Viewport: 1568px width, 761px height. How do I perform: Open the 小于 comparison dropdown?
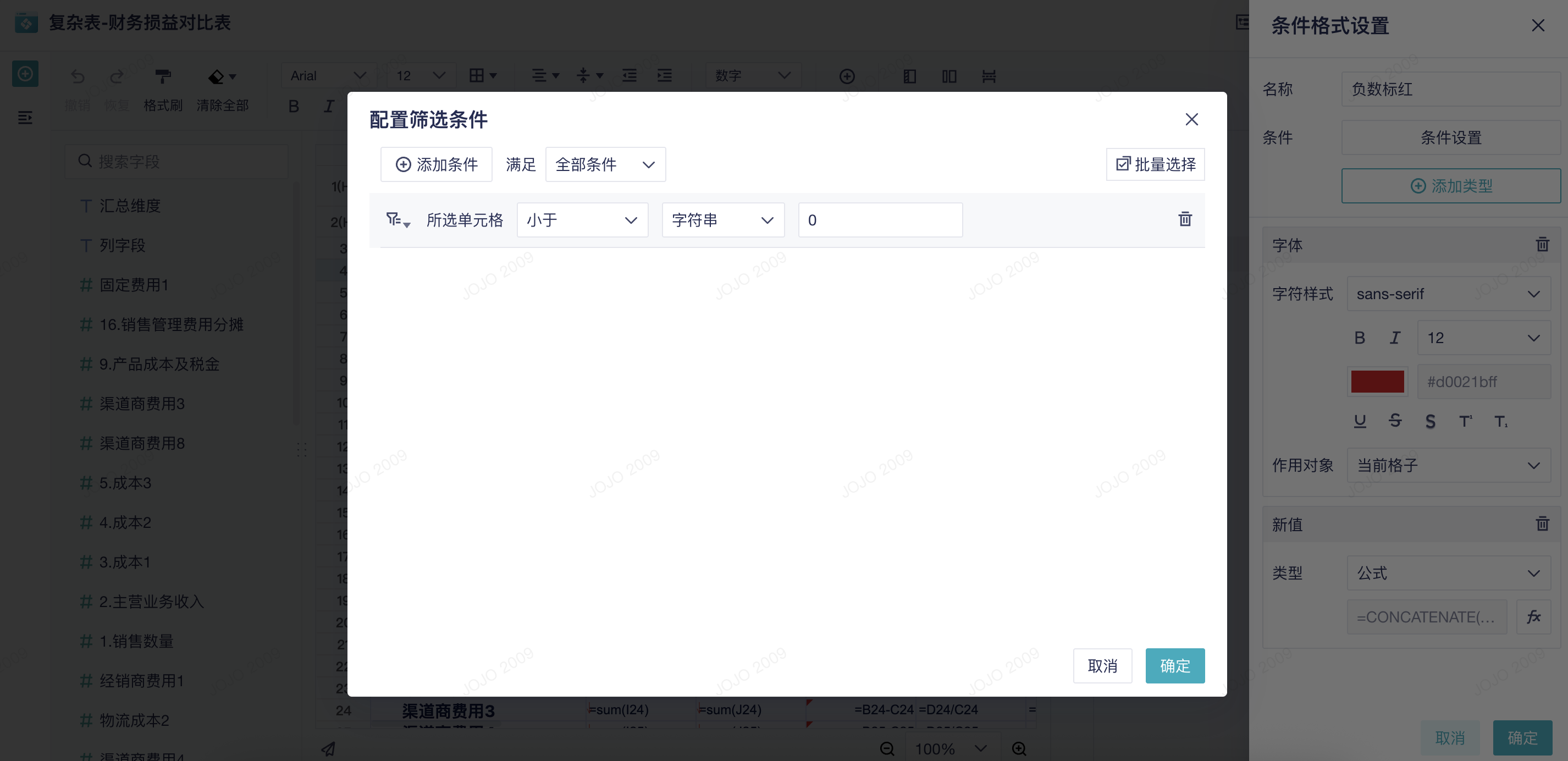click(x=581, y=220)
